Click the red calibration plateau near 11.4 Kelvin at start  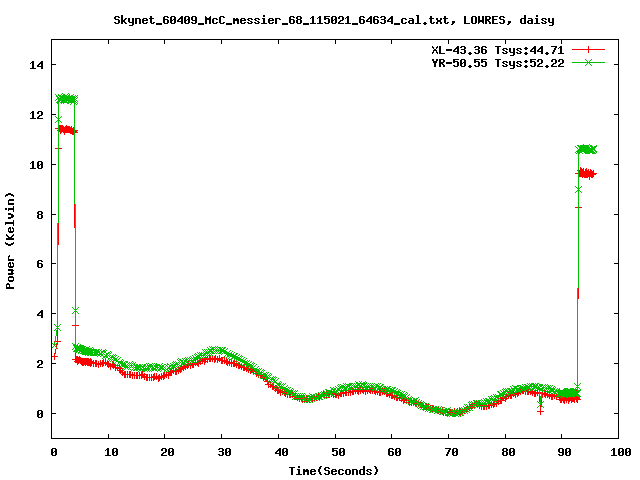[x=67, y=130]
